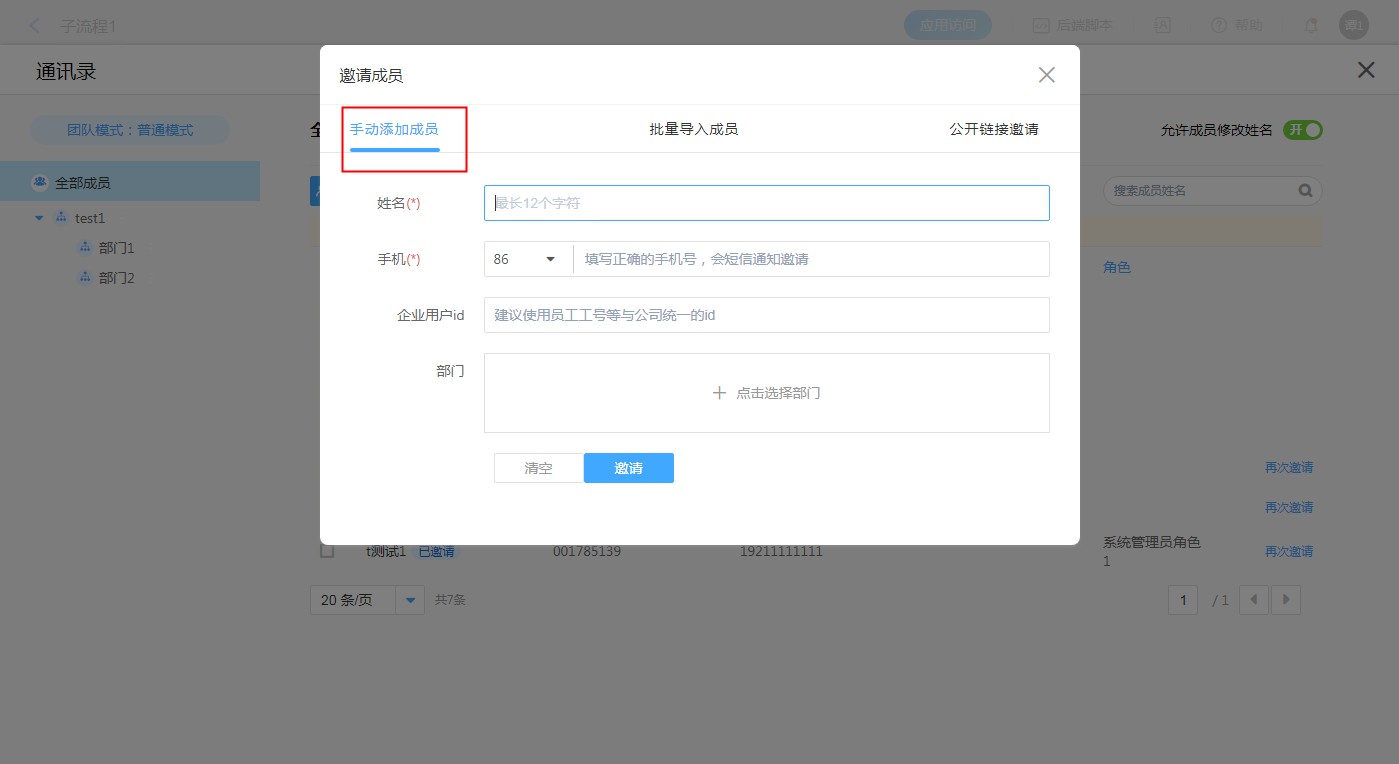Click the plus icon to select department
The height and width of the screenshot is (764, 1399).
[719, 393]
